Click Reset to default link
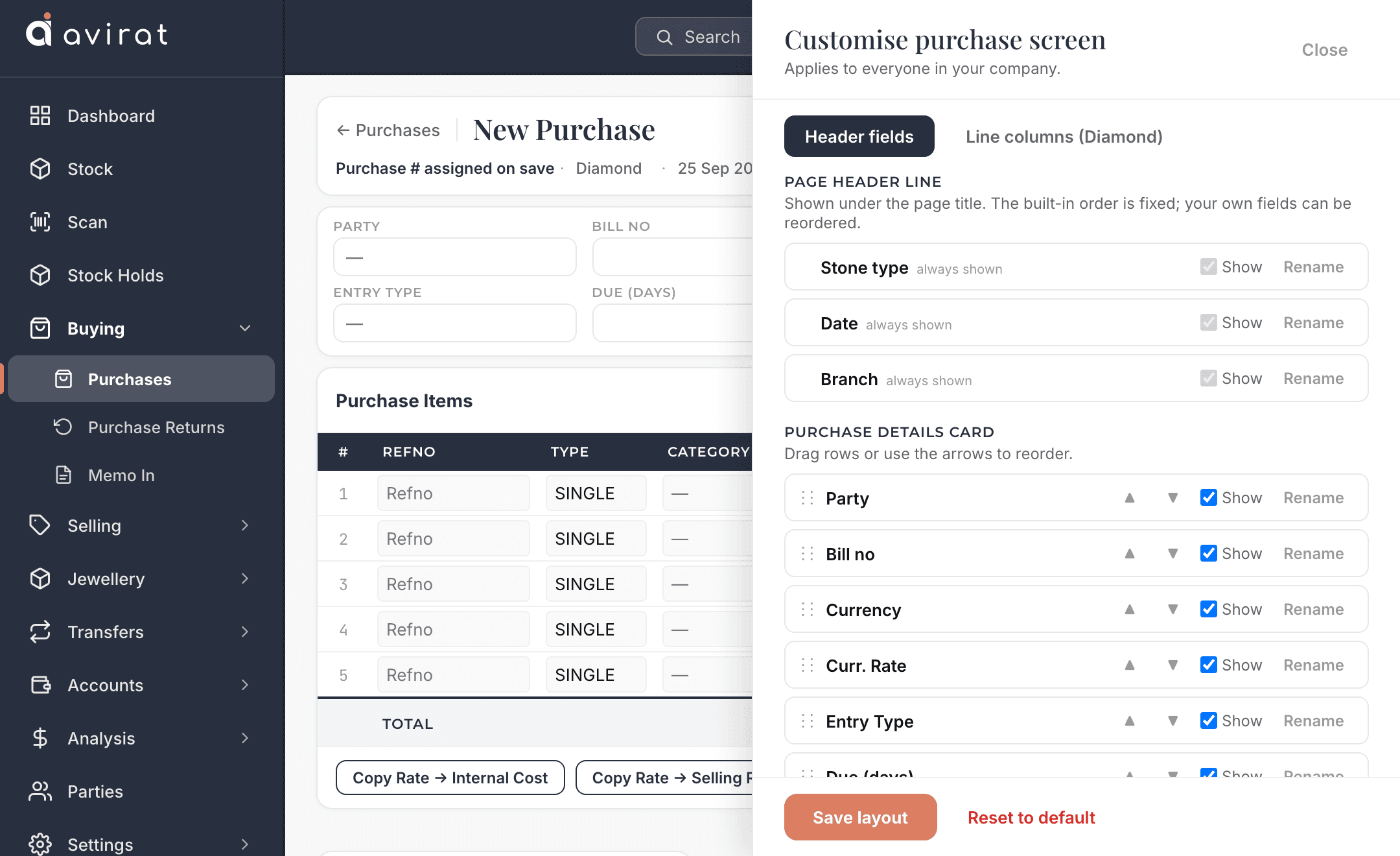The image size is (1400, 856). 1031,818
